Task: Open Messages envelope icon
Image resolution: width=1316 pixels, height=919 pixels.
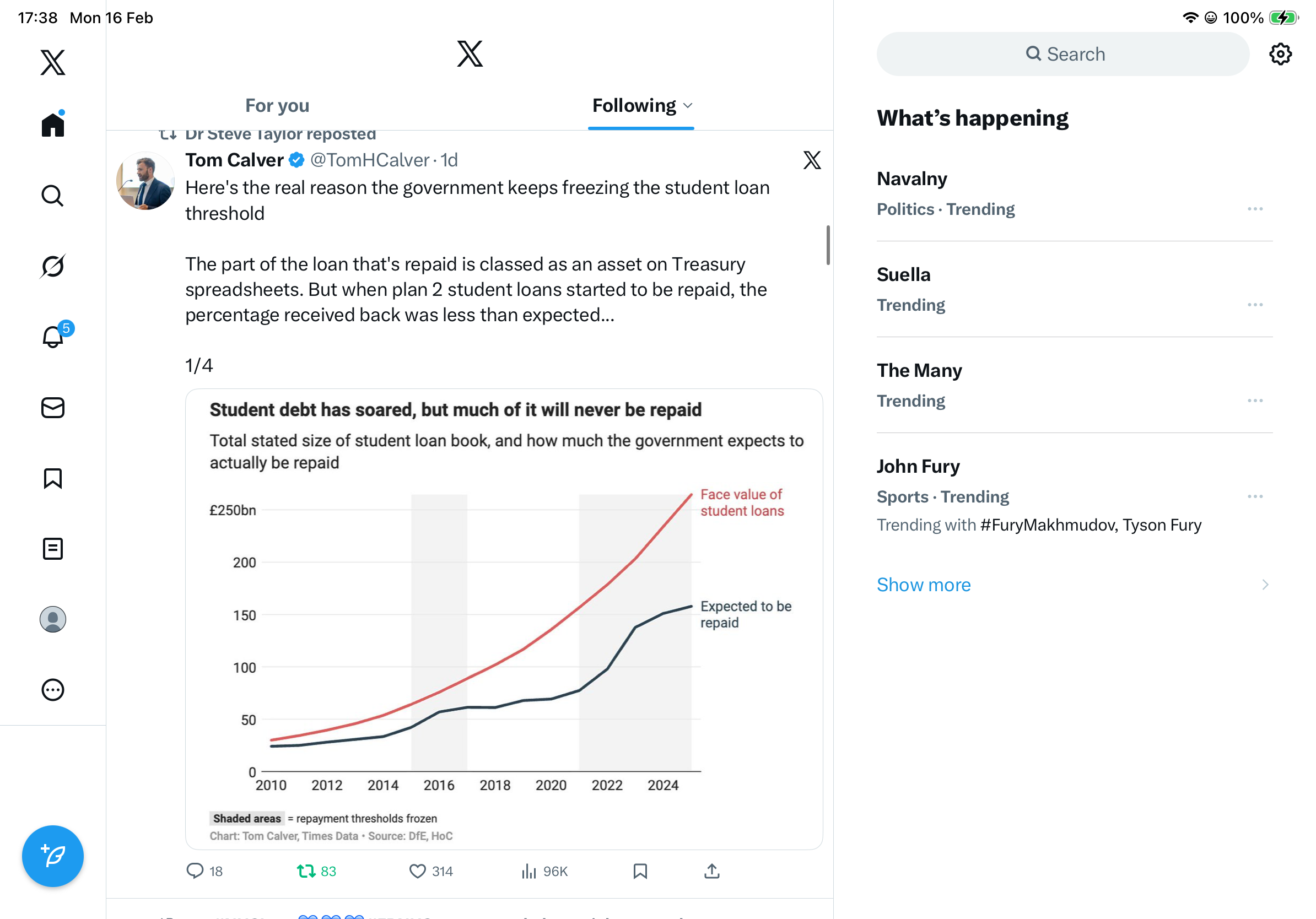Action: click(x=53, y=408)
